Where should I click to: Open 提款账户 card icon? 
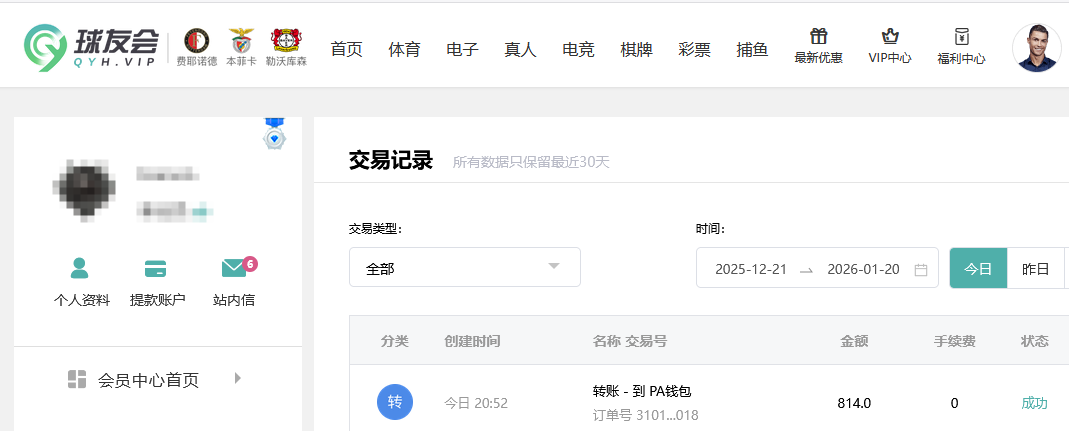pyautogui.click(x=156, y=268)
